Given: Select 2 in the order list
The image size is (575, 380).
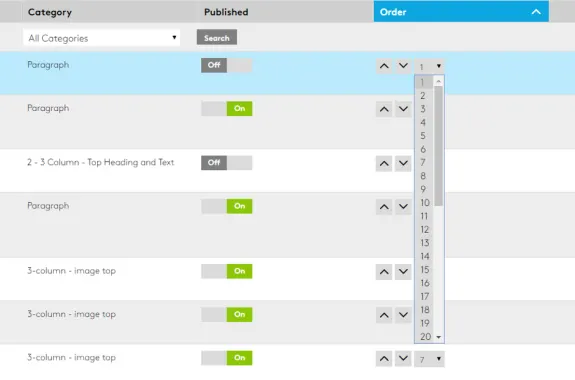Looking at the screenshot, I should [424, 96].
